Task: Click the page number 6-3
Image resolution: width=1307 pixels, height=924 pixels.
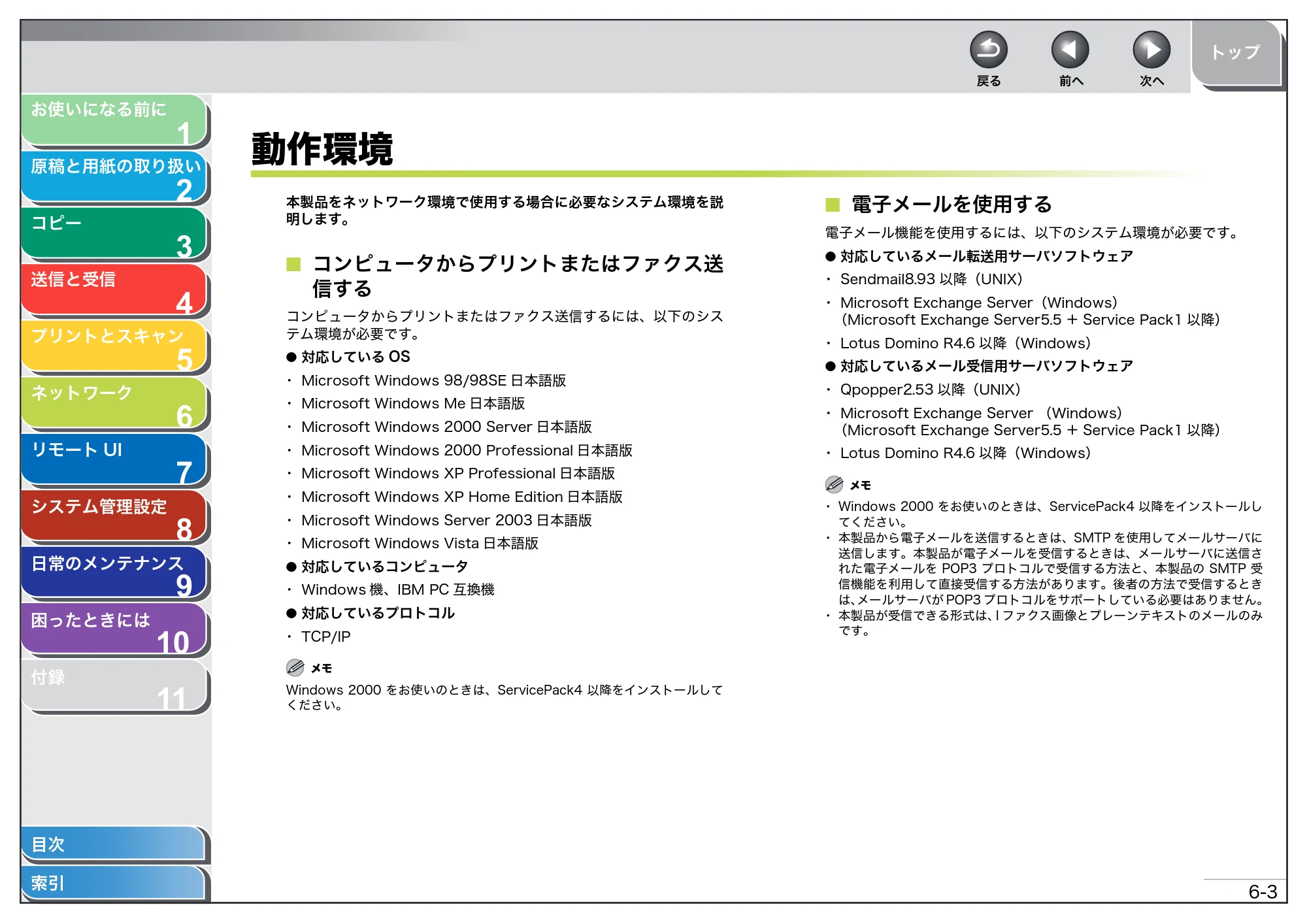Action: 1262,892
